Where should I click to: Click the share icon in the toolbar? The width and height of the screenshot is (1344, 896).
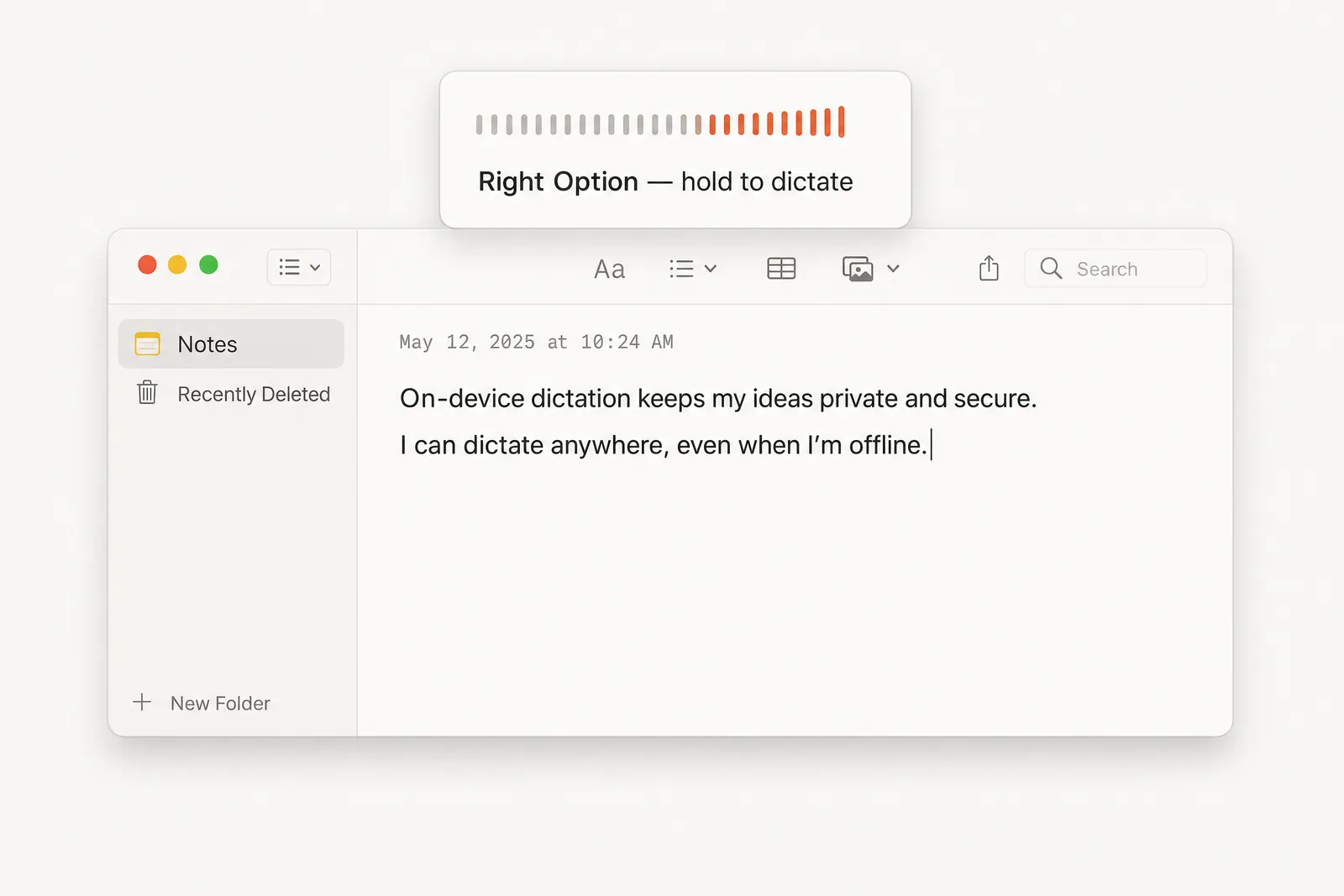point(989,268)
